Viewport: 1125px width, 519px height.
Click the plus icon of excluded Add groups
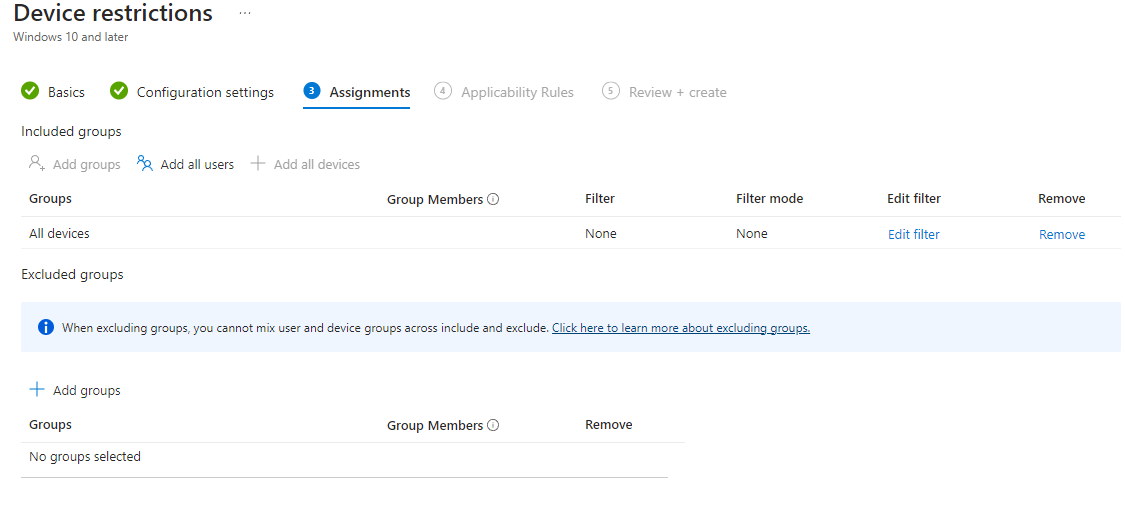[36, 389]
